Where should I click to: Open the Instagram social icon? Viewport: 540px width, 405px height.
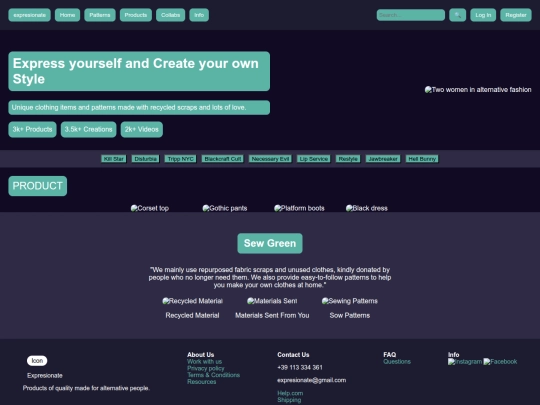[465, 362]
